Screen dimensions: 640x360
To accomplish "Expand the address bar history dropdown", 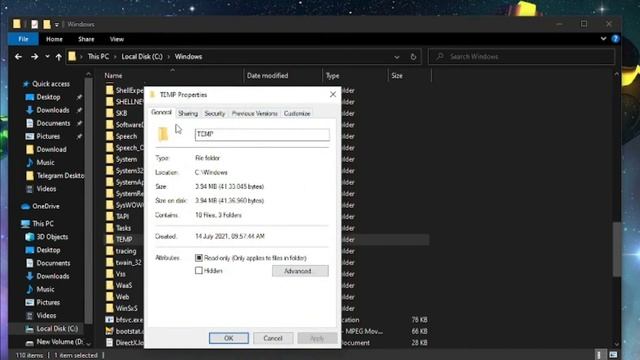I will point(397,57).
